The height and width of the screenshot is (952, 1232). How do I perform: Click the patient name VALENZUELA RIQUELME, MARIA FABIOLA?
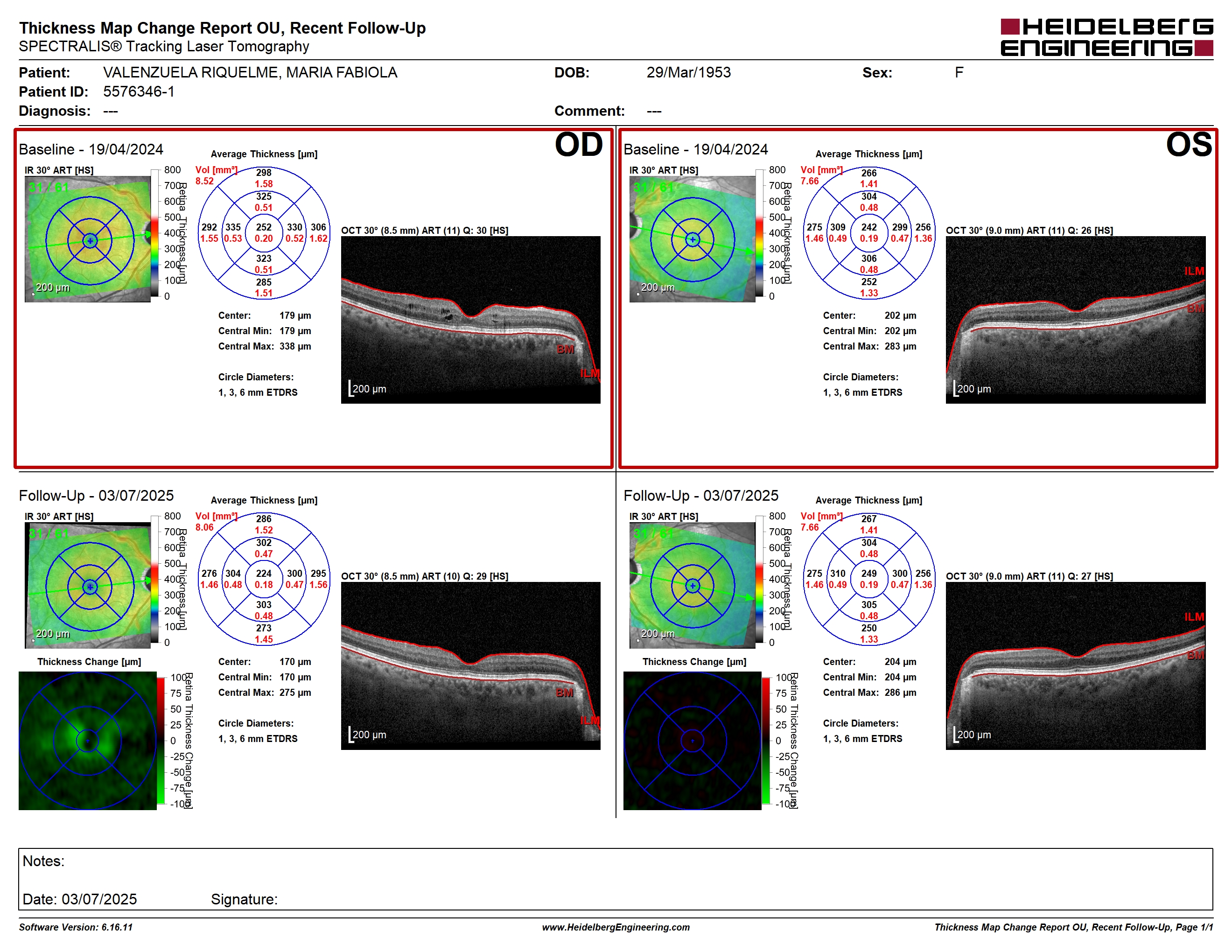point(250,72)
